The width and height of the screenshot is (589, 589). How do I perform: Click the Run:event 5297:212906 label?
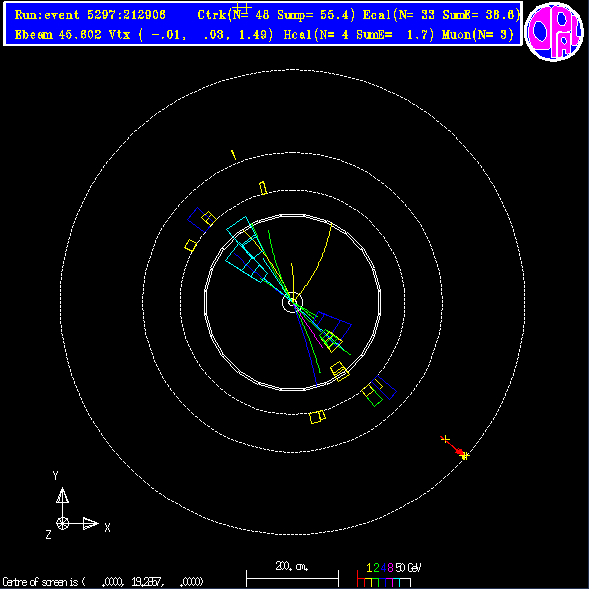(x=90, y=15)
